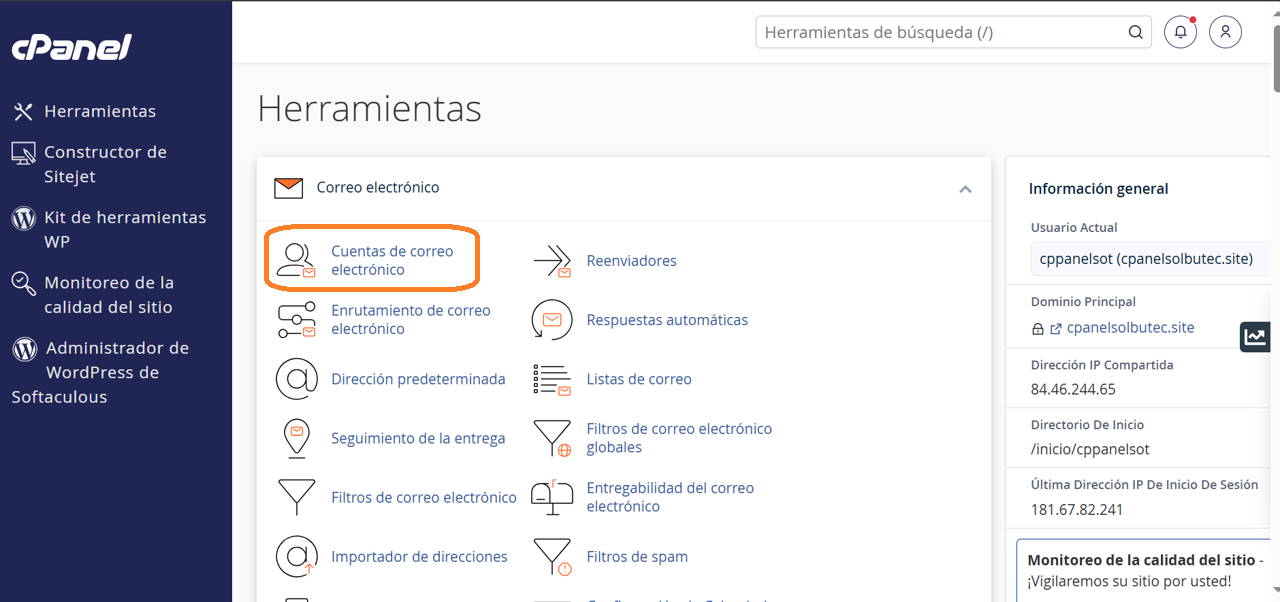This screenshot has width=1280, height=602.
Task: Click the Respuestas automáticas icon
Action: coord(552,320)
